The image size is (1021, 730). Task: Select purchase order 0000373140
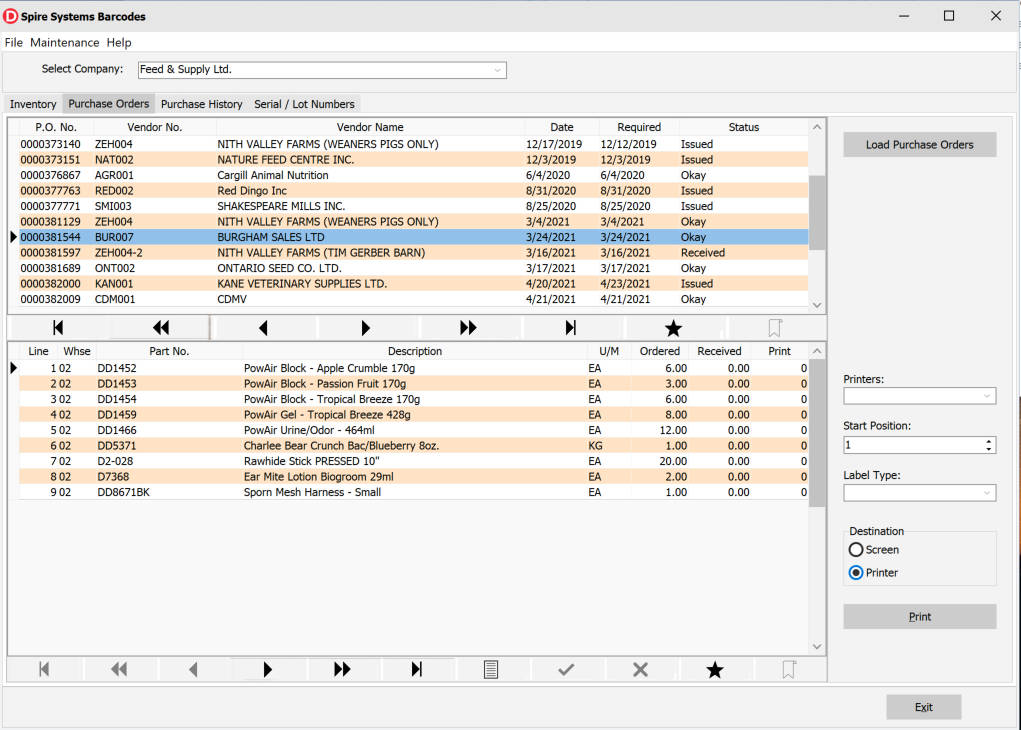coord(413,144)
